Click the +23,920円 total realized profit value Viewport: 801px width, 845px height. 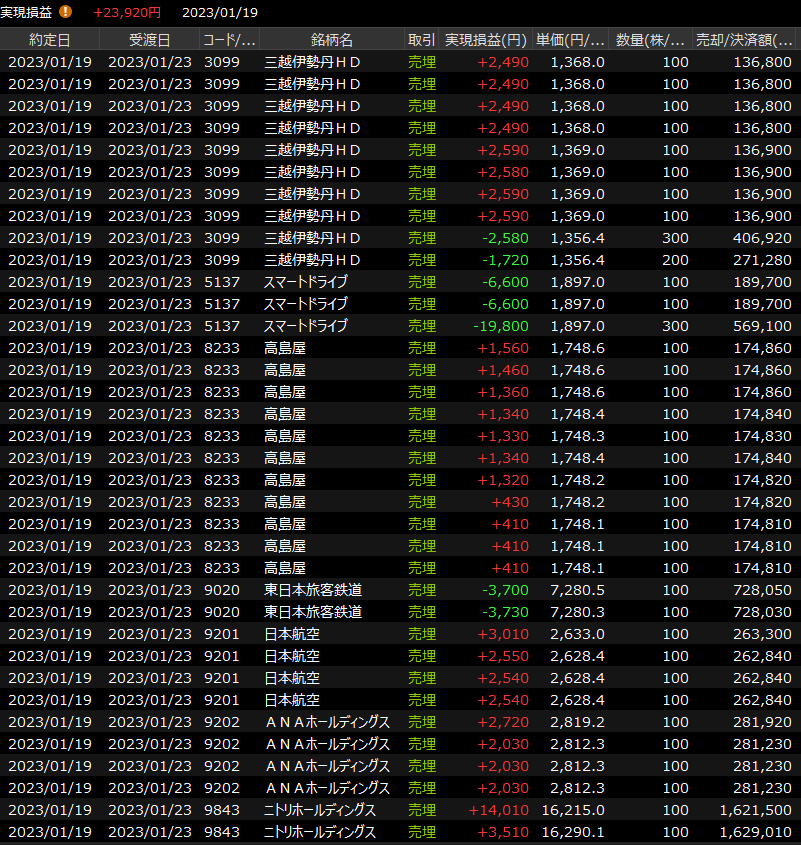point(127,12)
